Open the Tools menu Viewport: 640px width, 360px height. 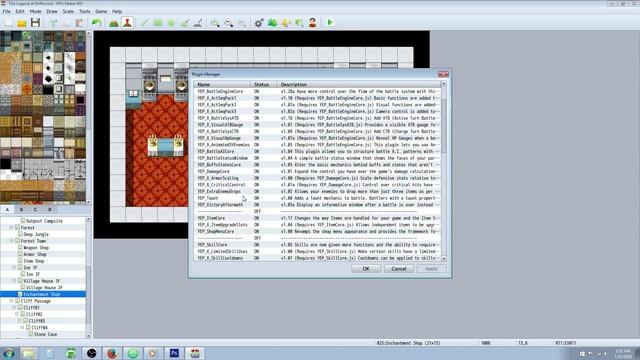click(84, 11)
